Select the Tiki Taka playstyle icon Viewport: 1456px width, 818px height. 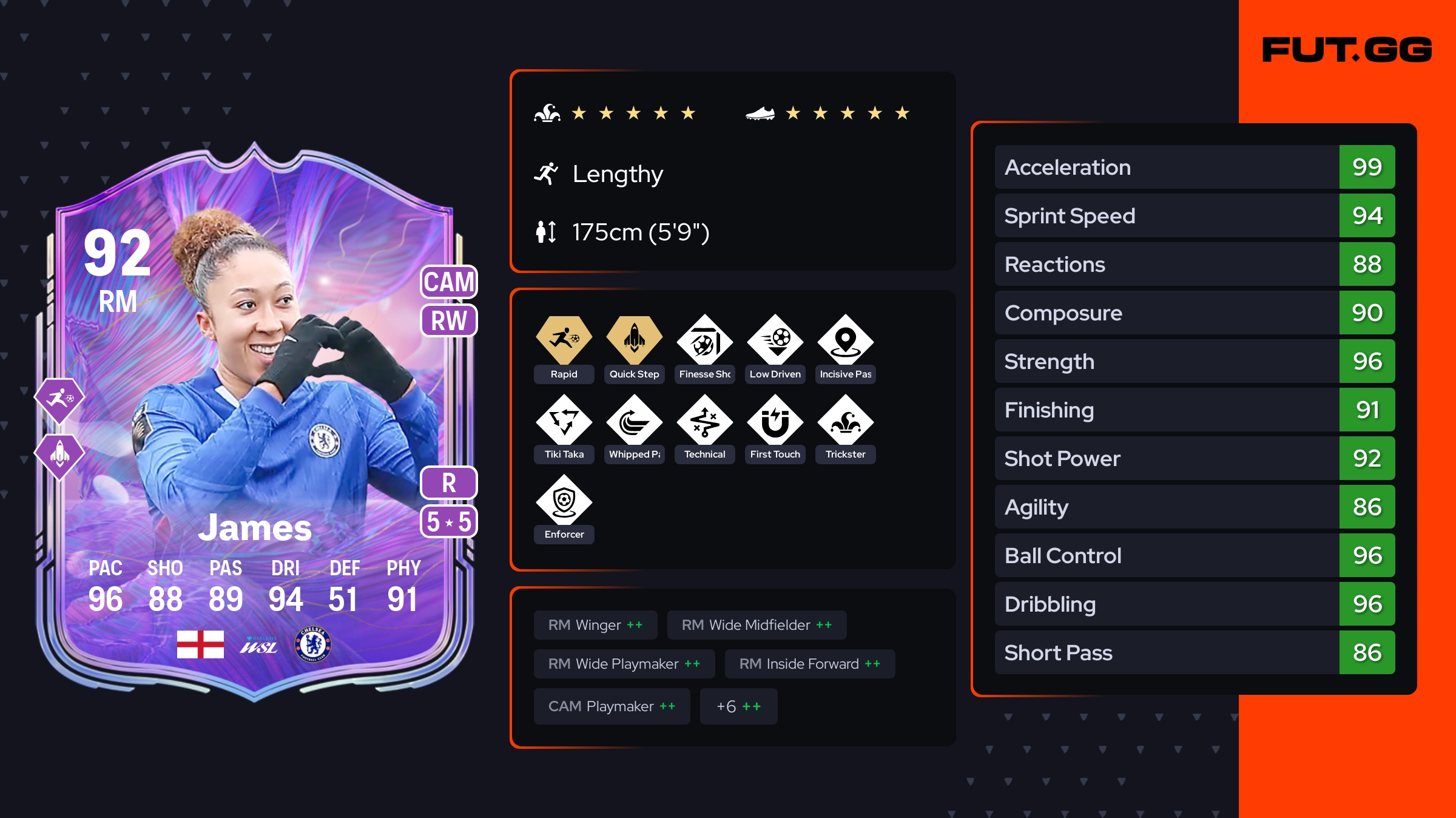[564, 419]
